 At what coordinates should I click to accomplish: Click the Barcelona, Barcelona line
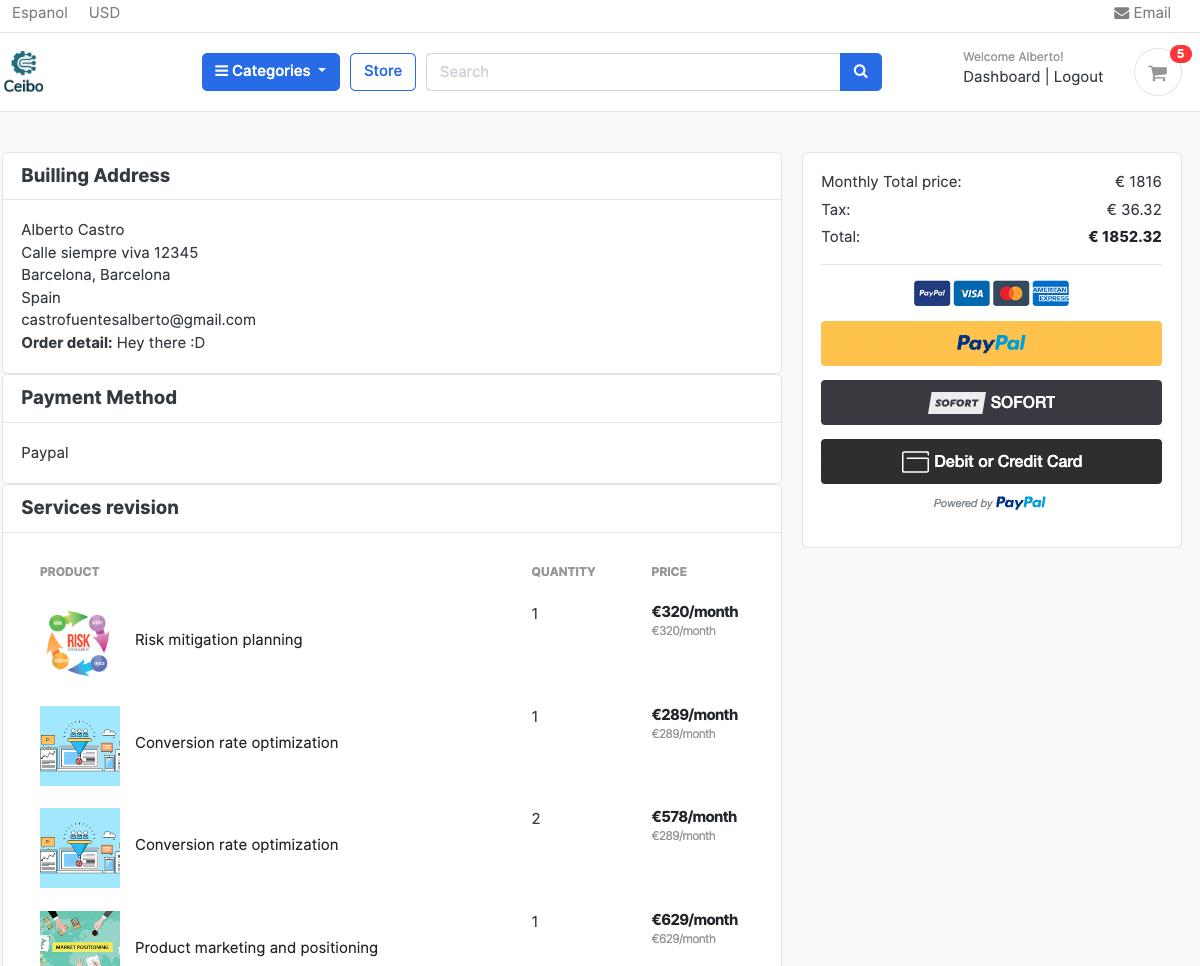point(96,275)
